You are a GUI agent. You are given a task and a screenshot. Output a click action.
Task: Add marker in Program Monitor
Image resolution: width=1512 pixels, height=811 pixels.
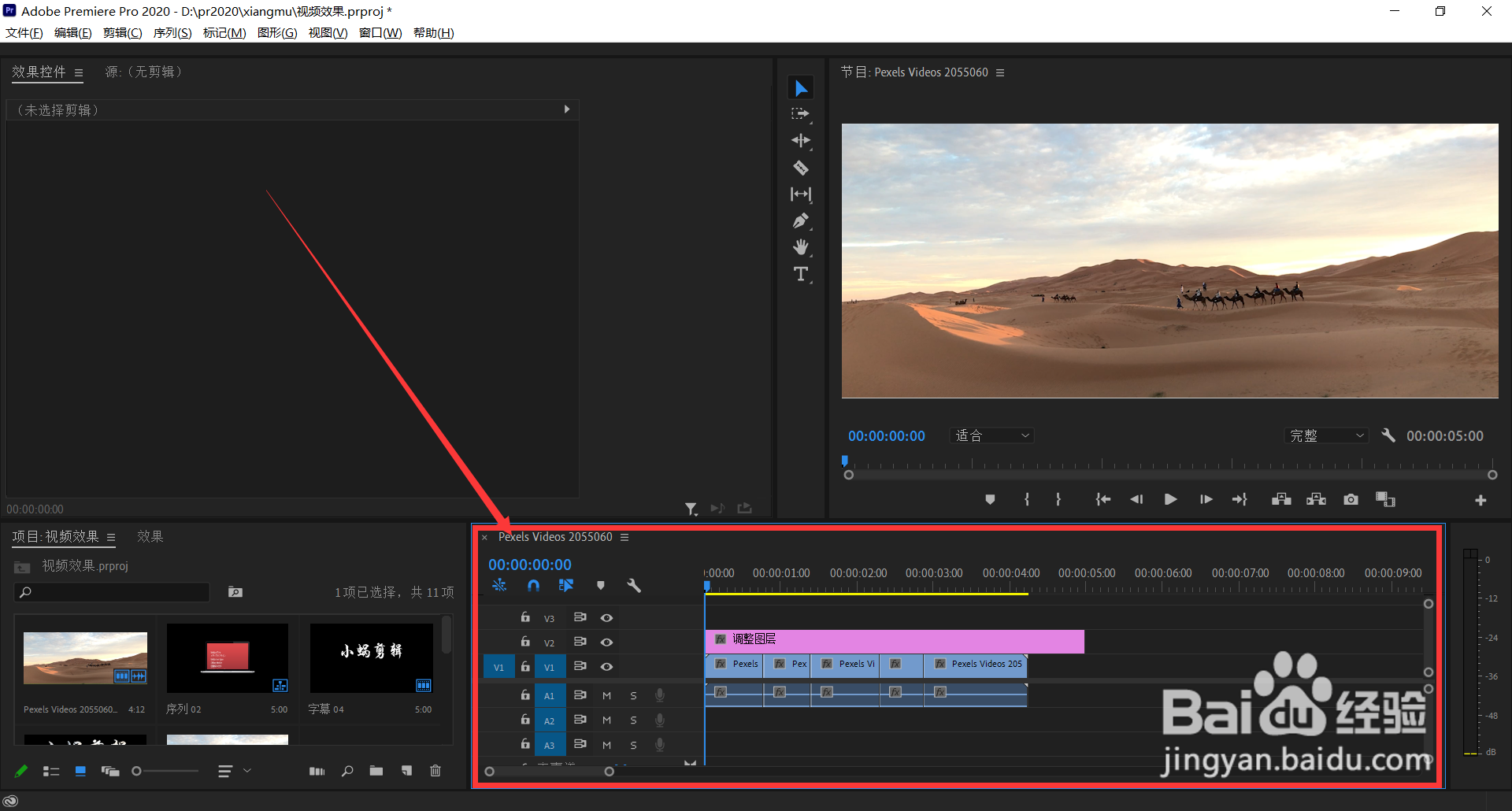pyautogui.click(x=990, y=499)
